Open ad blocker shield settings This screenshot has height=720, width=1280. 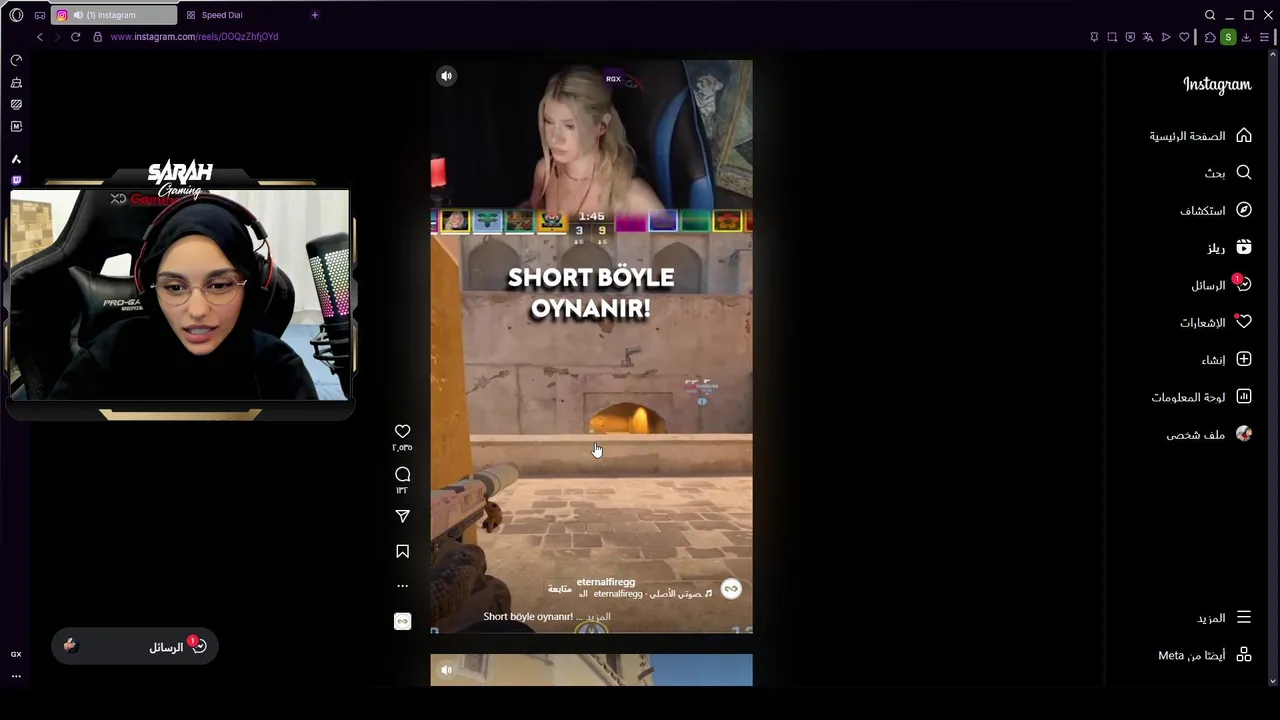[x=1130, y=37]
